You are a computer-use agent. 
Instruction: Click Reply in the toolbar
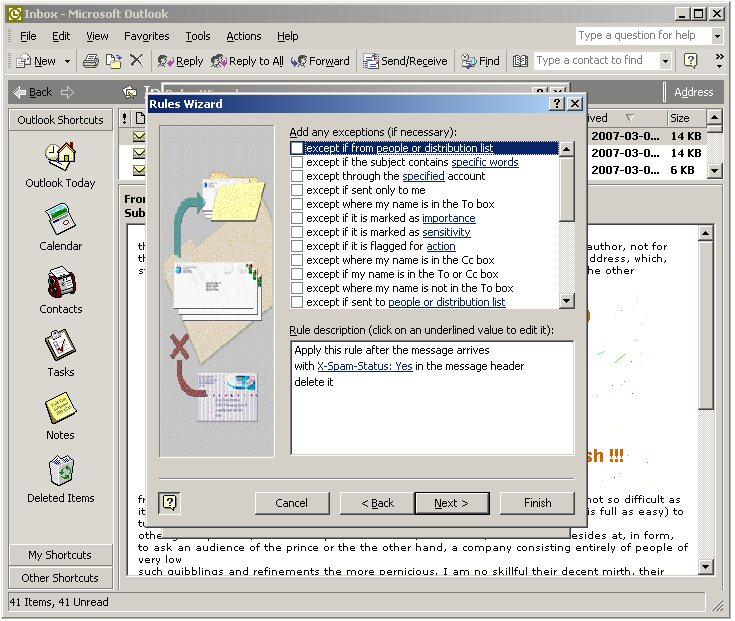coord(180,61)
